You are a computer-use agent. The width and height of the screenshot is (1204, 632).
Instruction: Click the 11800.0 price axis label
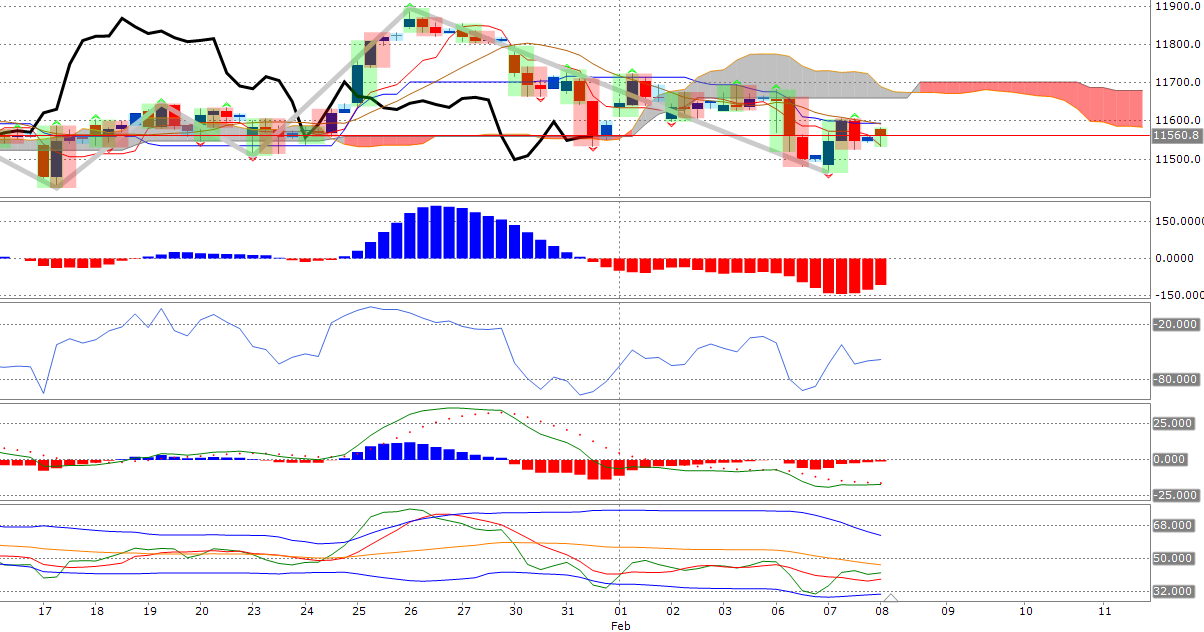[x=1178, y=44]
